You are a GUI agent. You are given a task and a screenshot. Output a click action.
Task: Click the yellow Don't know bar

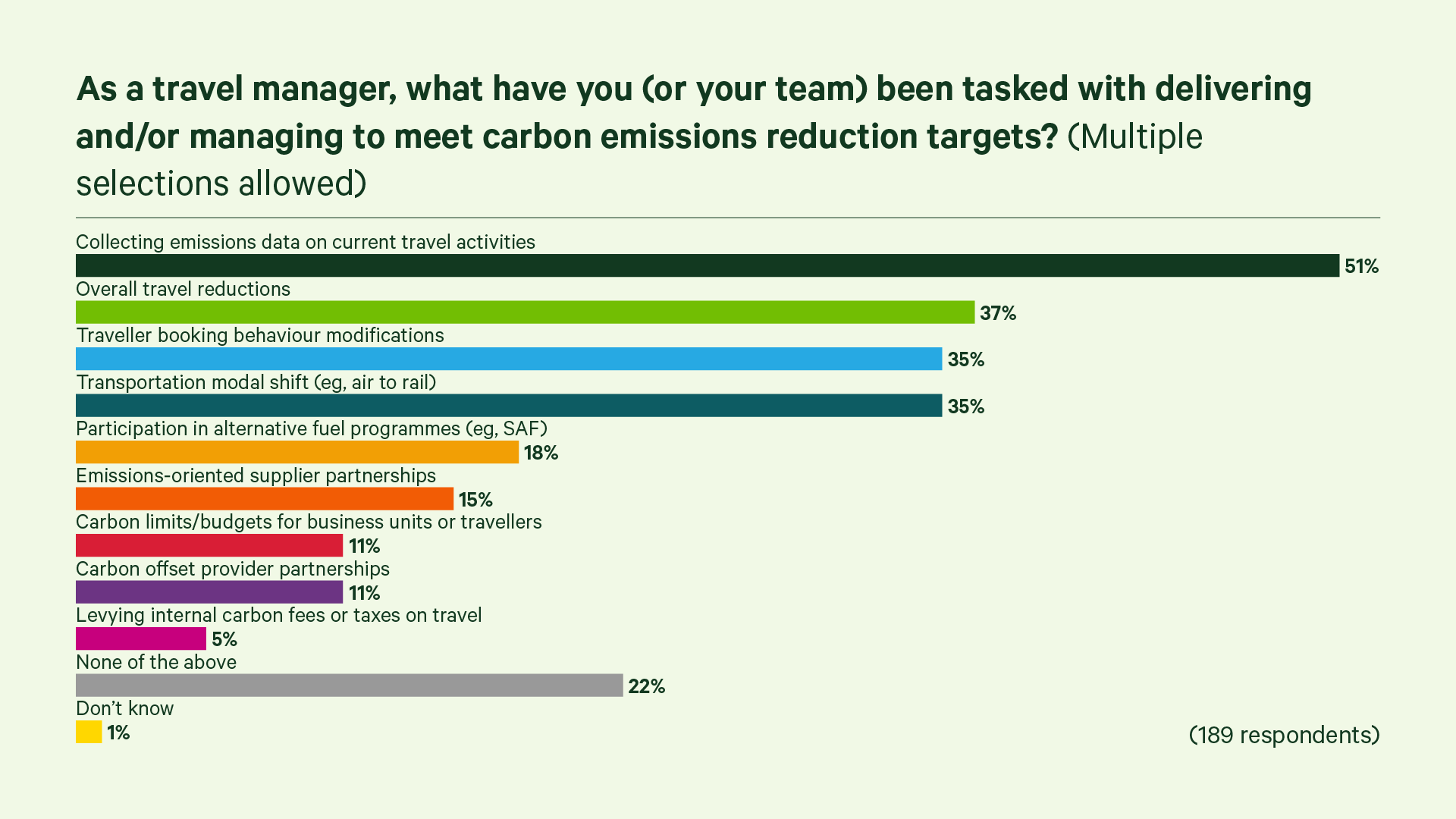point(89,733)
